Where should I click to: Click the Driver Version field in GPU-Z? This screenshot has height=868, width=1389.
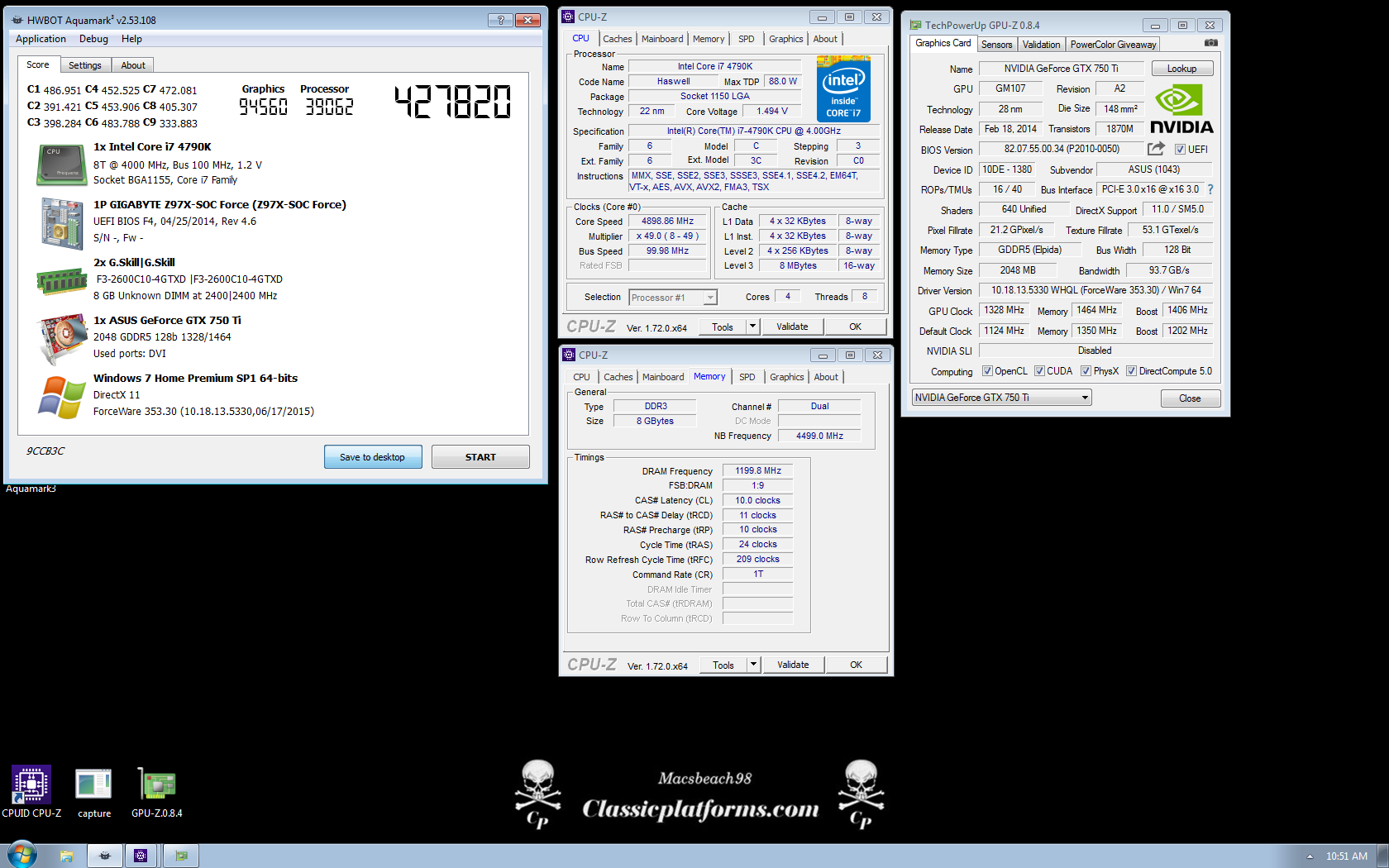(x=1095, y=290)
